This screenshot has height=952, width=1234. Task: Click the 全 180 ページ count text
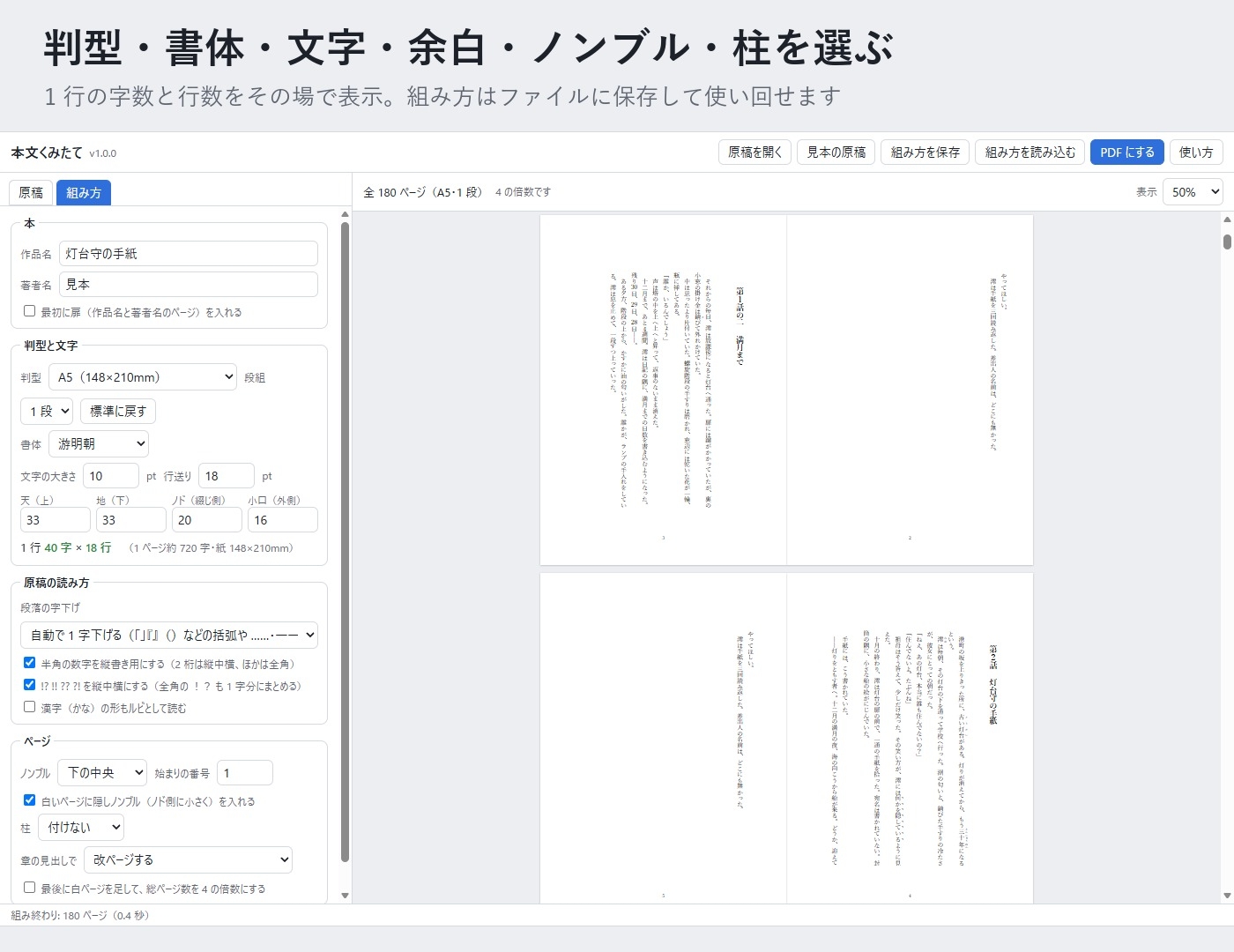coord(423,192)
